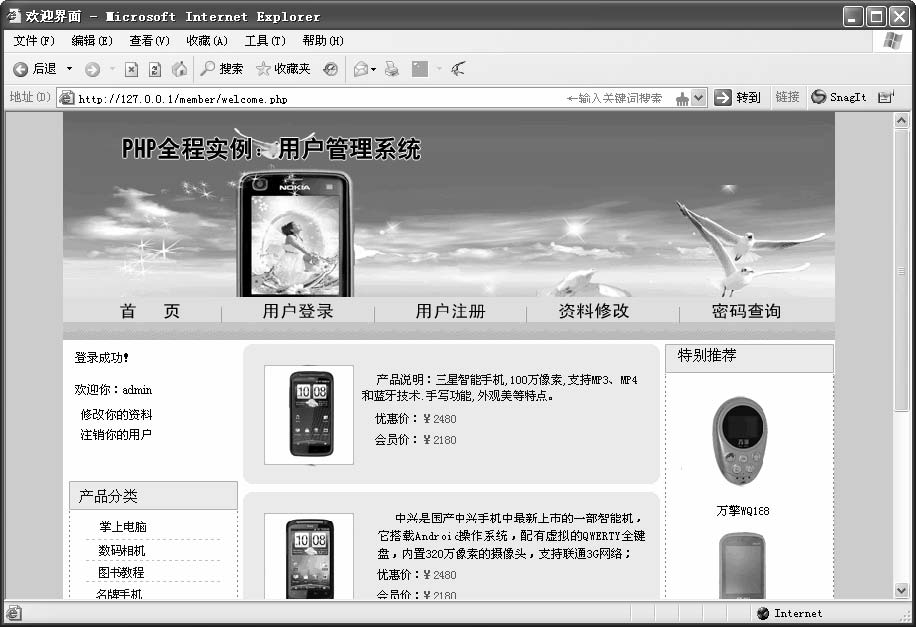The height and width of the screenshot is (627, 916).
Task: Click the Stop loading icon
Action: point(131,70)
